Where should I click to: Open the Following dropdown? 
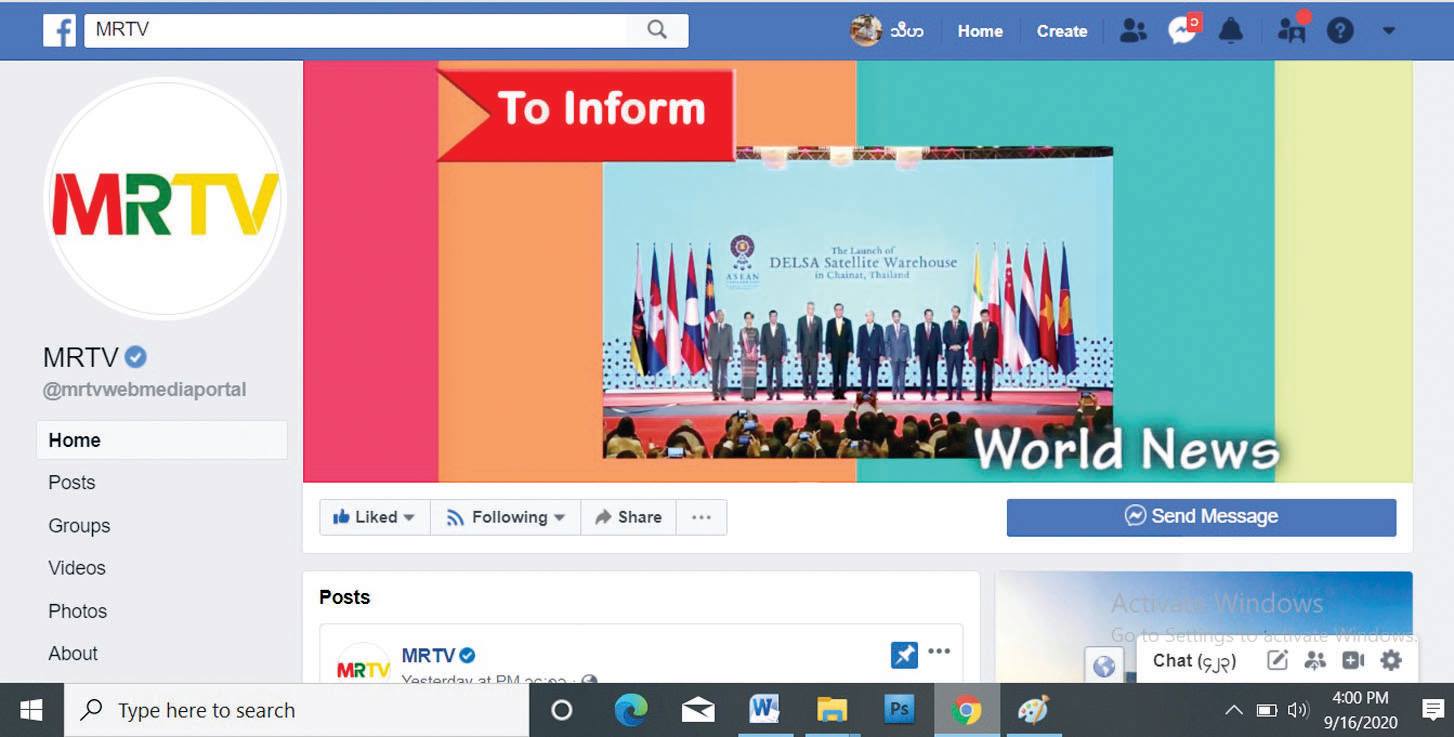tap(506, 517)
